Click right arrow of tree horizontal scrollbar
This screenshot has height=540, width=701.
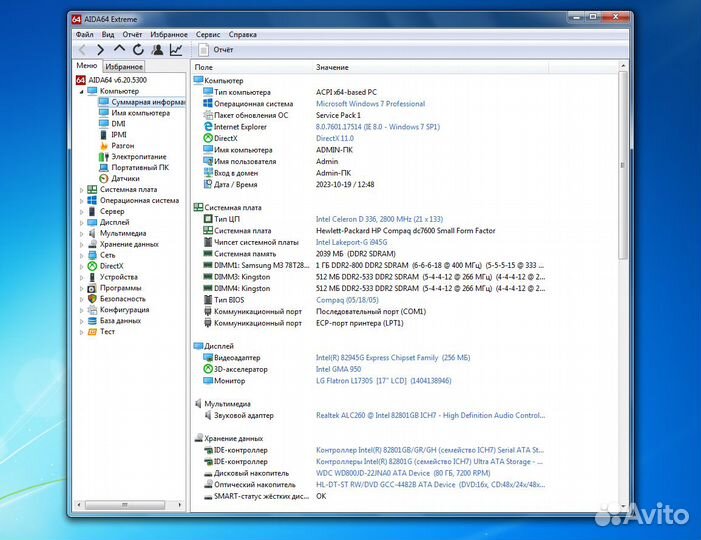point(180,505)
